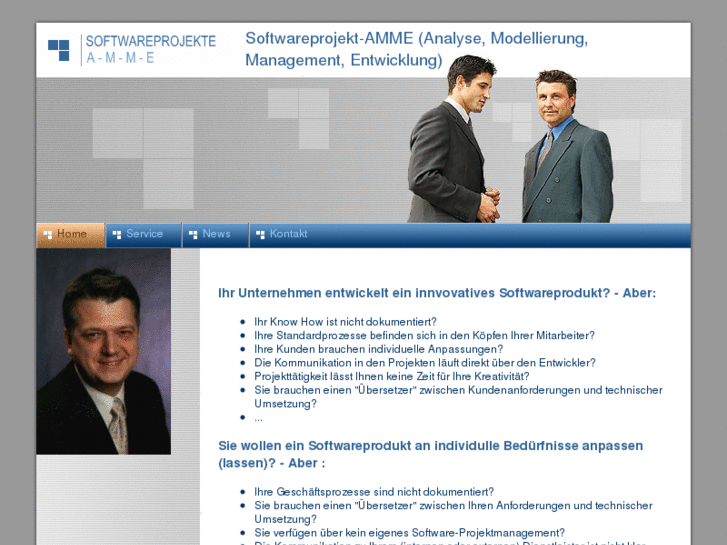Viewport: 727px width, 545px height.
Task: Click the squares icon beside Home
Action: coord(47,235)
